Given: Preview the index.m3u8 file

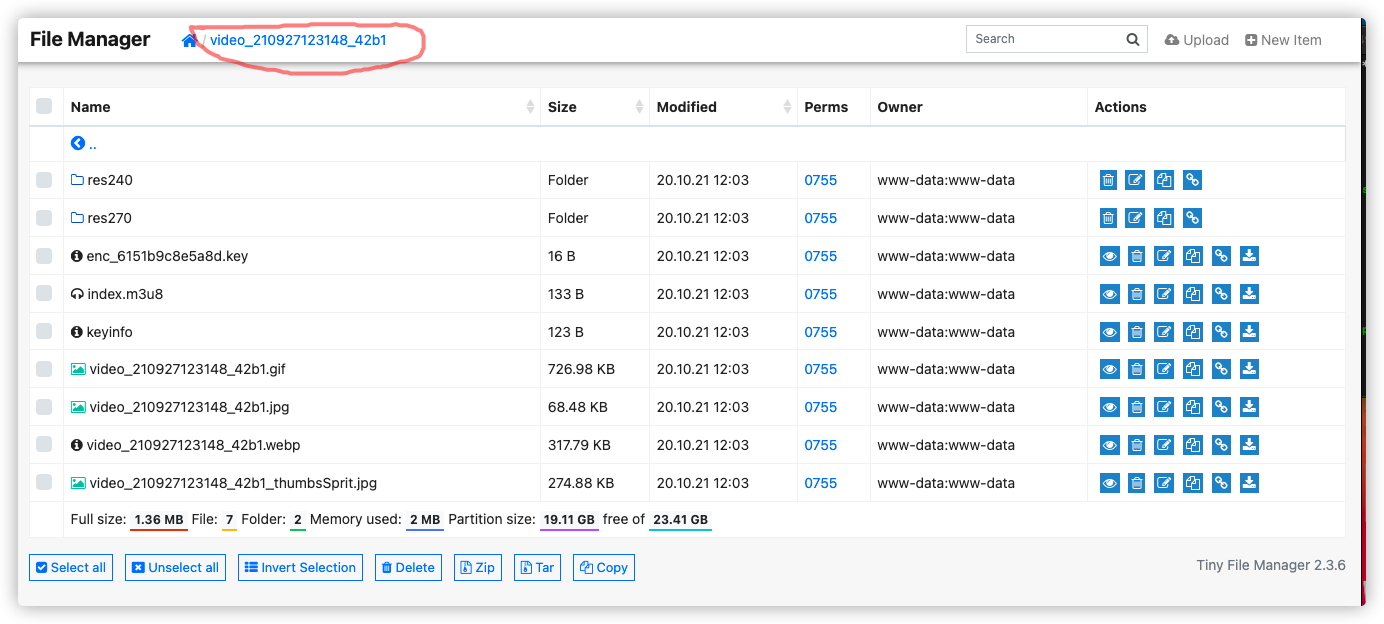Looking at the screenshot, I should click(x=1108, y=293).
